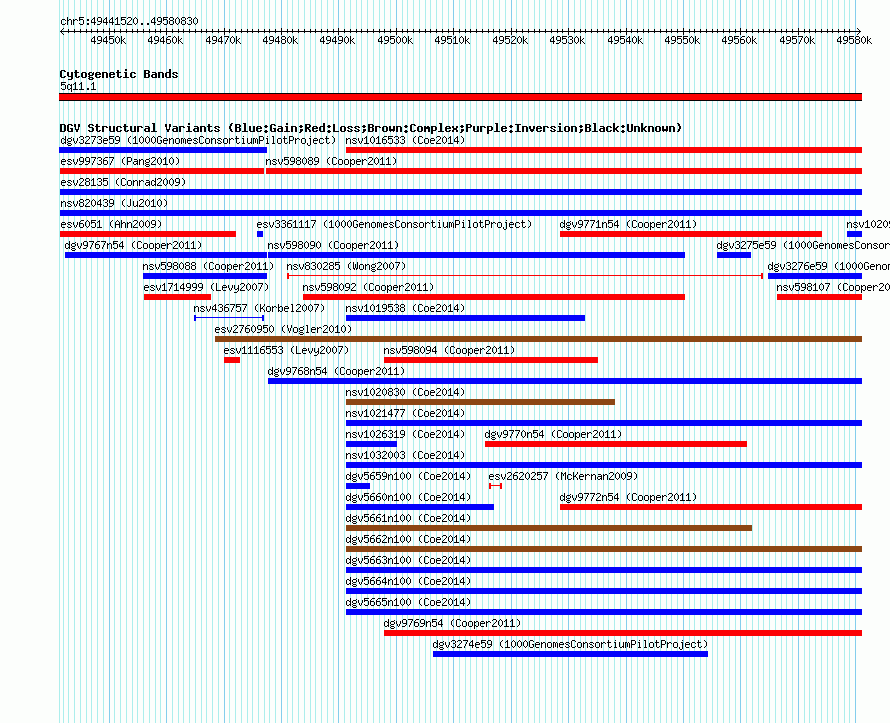Open dgv9767n54 (Cooper2011) label
This screenshot has height=723, width=890.
pyautogui.click(x=133, y=245)
